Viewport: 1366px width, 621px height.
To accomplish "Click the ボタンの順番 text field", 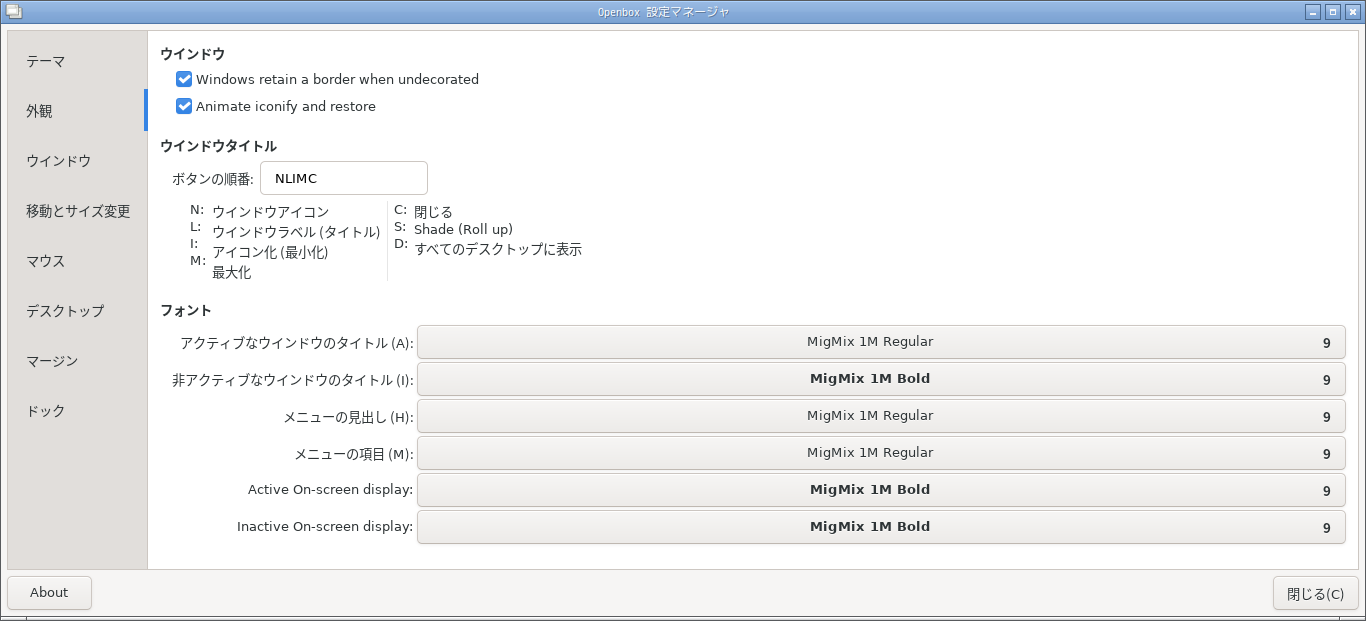I will pos(344,178).
